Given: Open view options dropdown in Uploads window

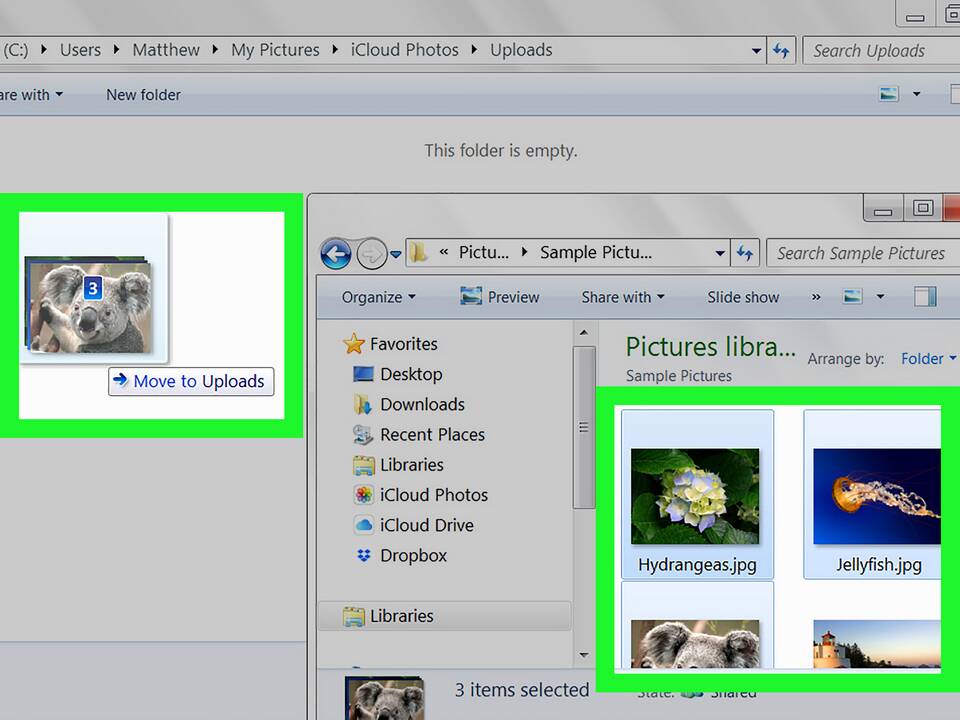Looking at the screenshot, I should 917,94.
